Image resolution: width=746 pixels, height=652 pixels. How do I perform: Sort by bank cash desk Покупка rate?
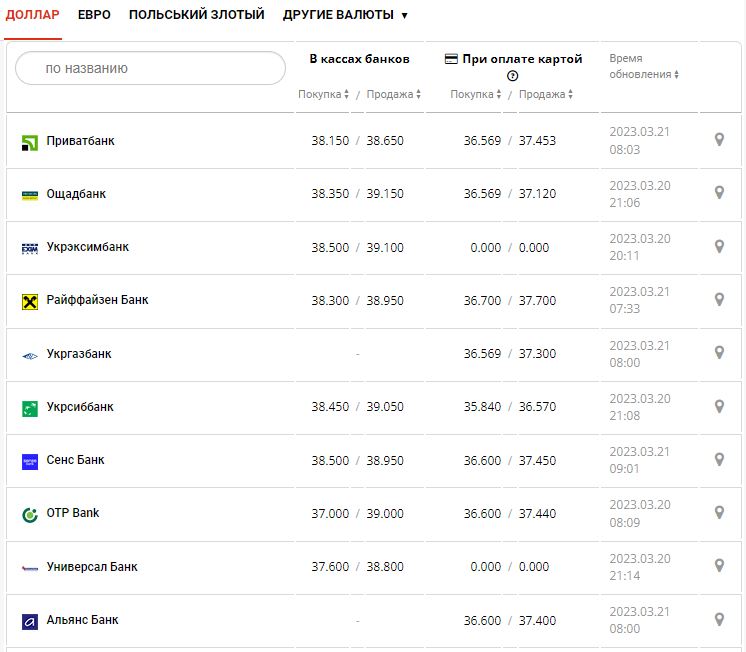[324, 95]
